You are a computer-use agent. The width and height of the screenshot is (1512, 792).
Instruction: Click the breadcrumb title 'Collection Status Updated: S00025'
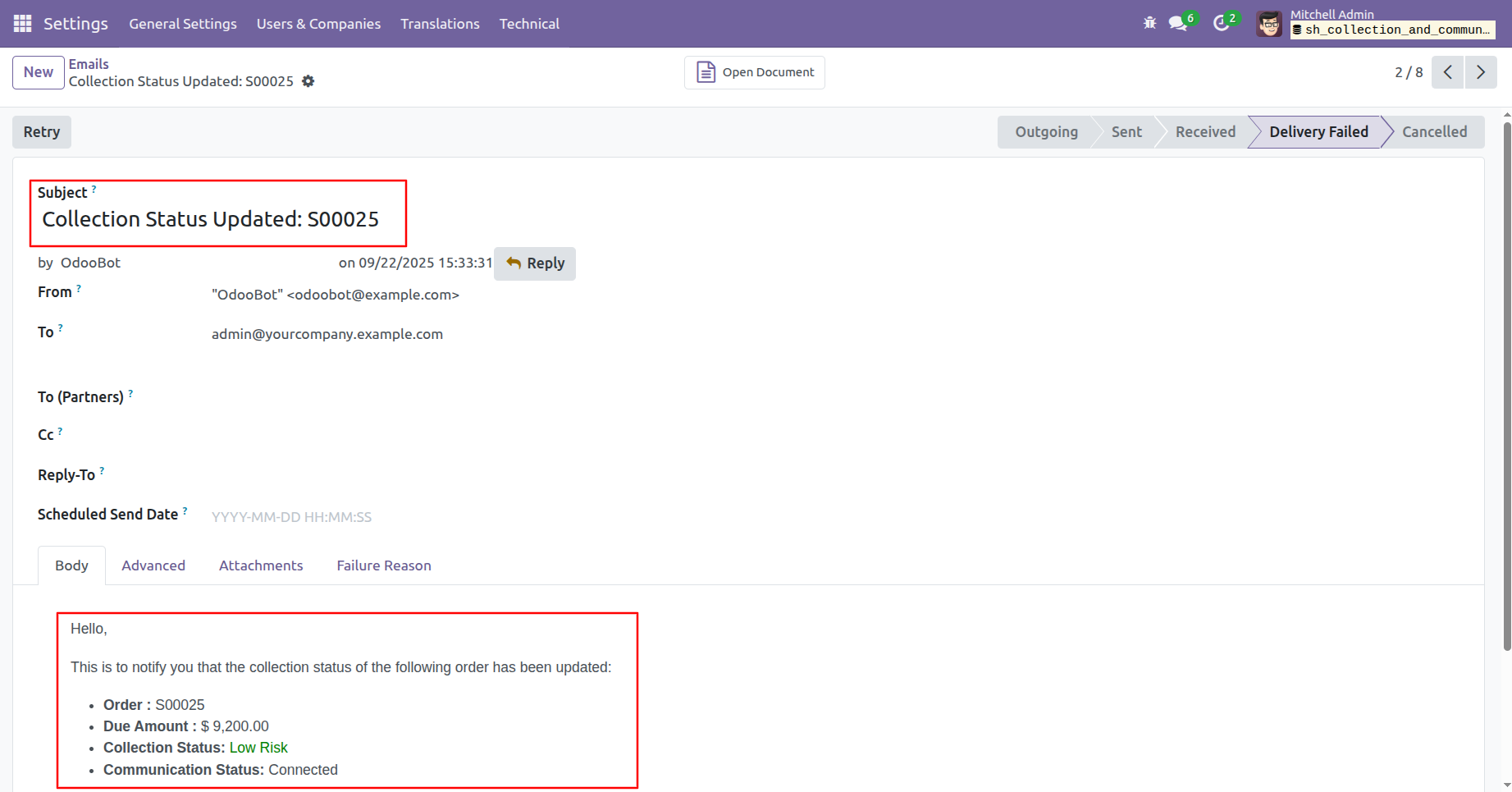point(181,81)
